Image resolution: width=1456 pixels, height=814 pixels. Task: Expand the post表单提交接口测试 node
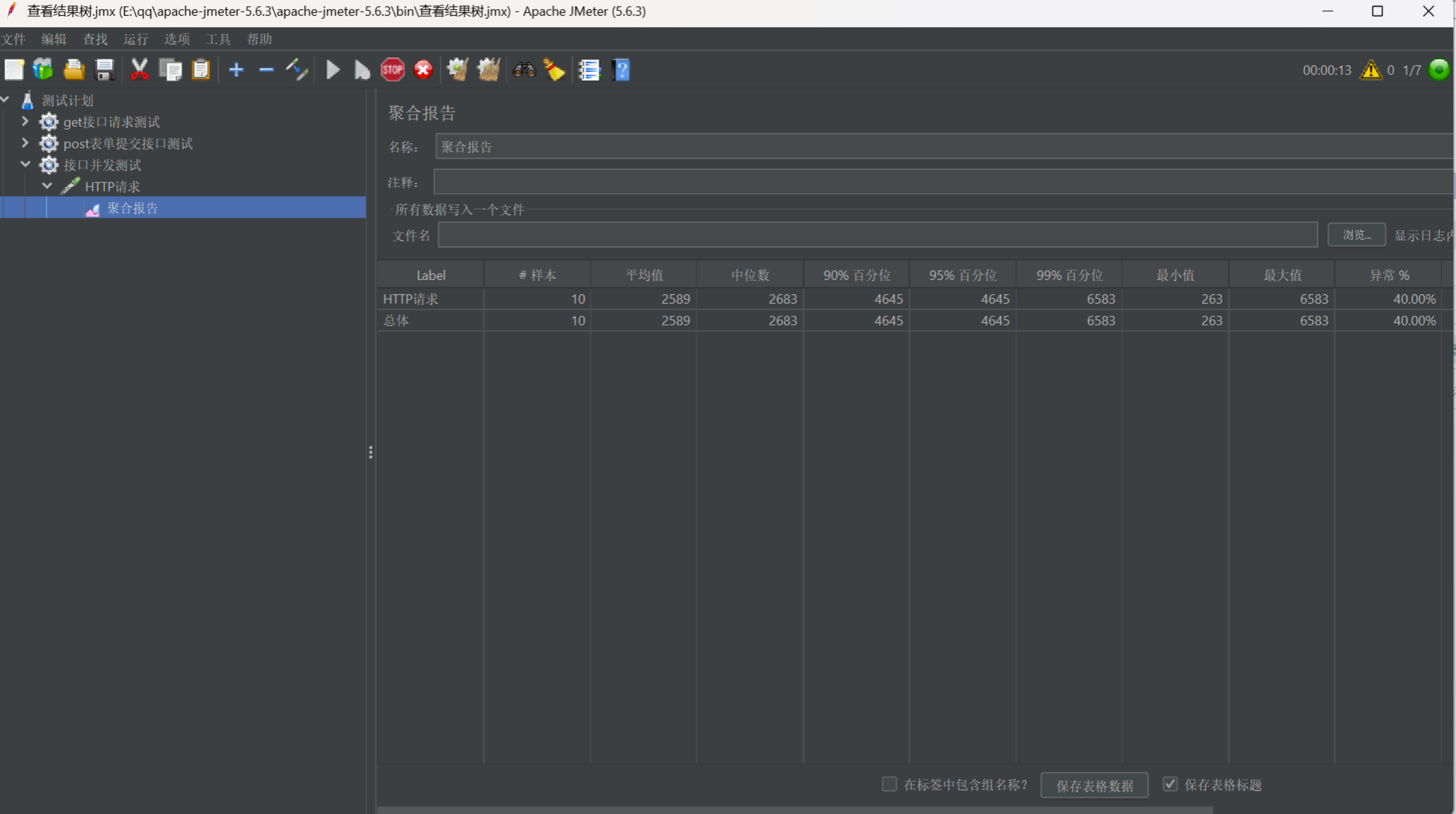[x=25, y=143]
